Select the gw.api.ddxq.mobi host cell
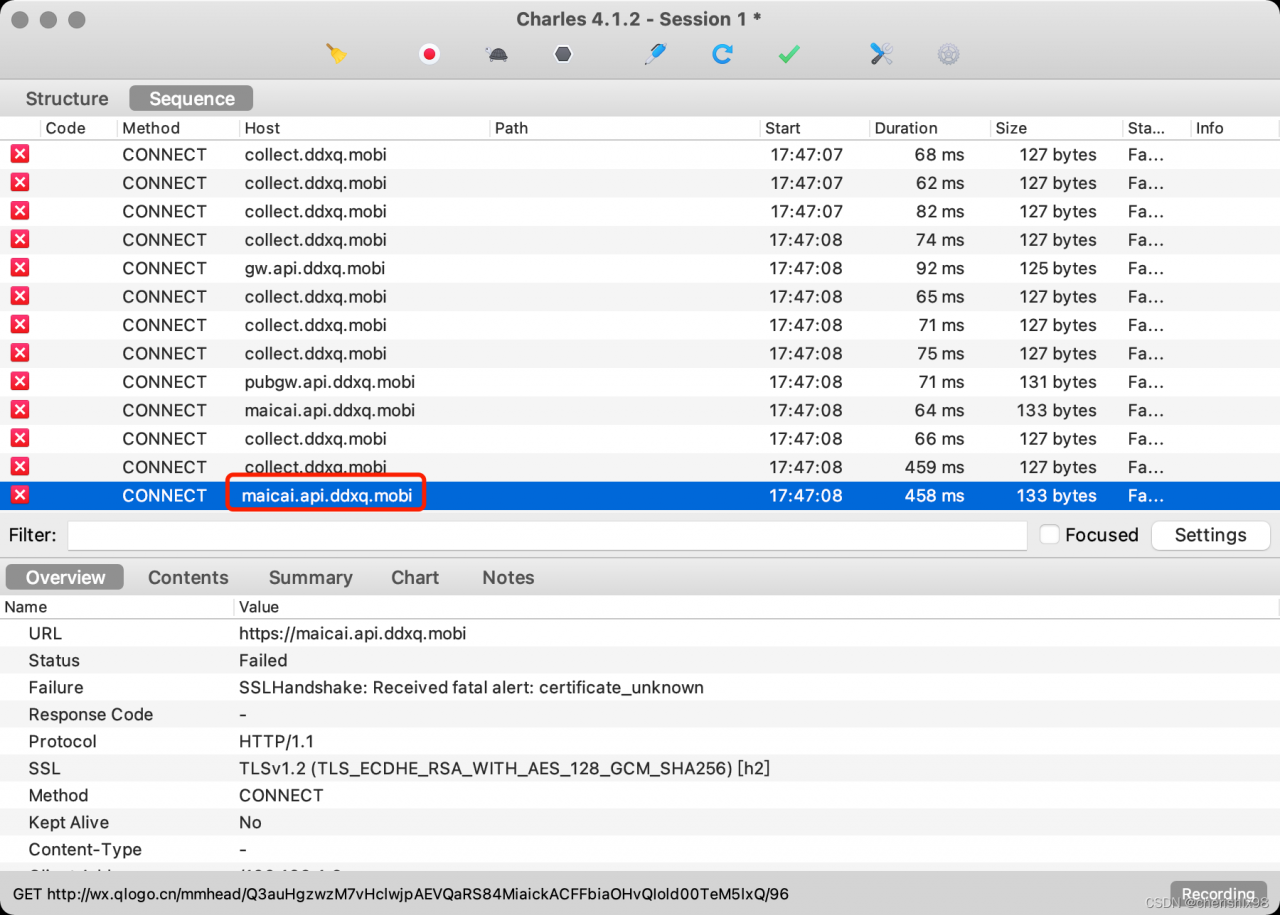Image resolution: width=1280 pixels, height=915 pixels. click(314, 268)
